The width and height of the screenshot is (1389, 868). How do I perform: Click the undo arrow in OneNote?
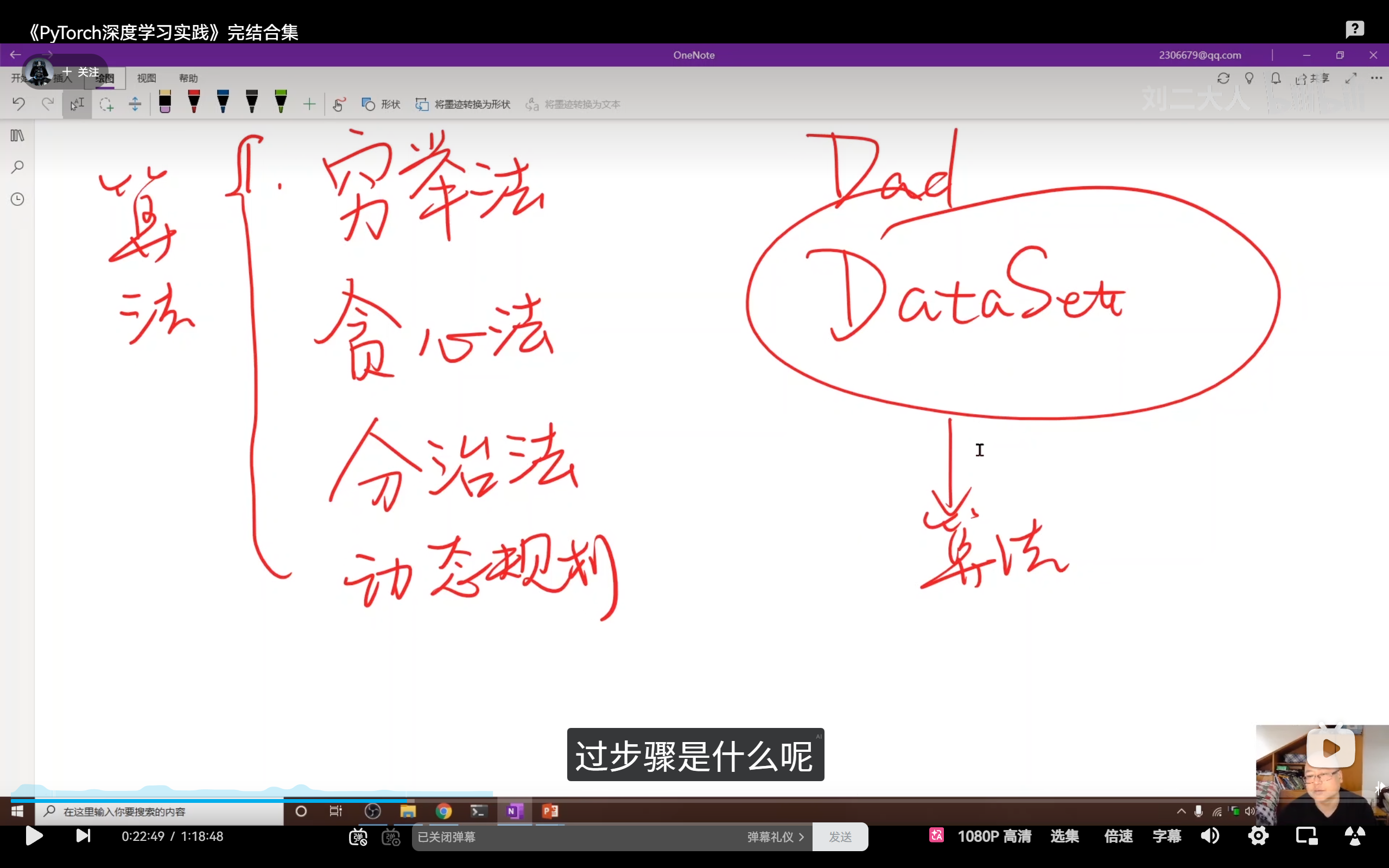click(18, 104)
